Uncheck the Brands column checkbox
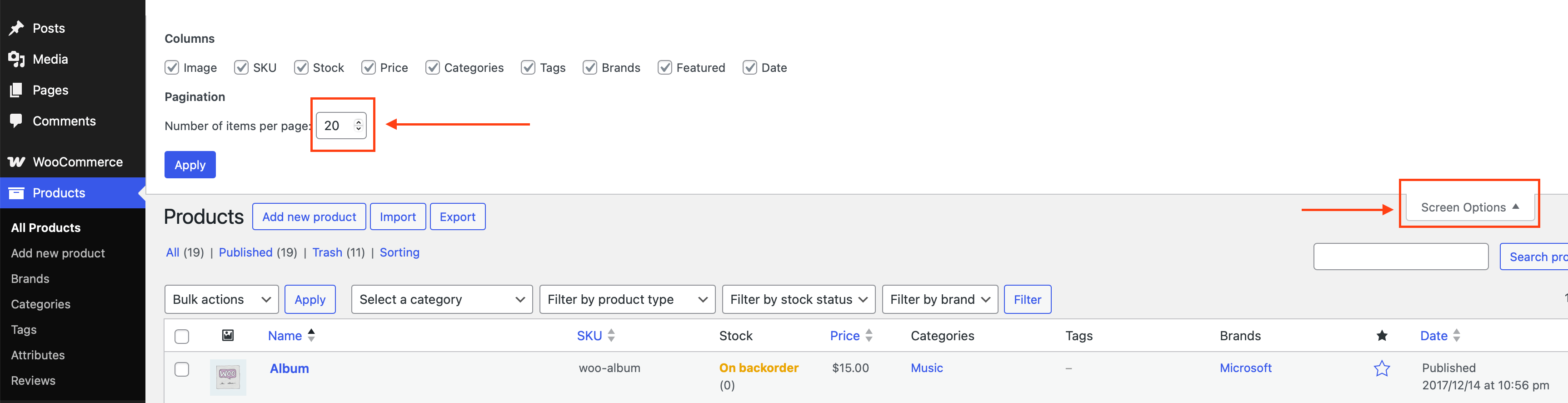 [590, 68]
